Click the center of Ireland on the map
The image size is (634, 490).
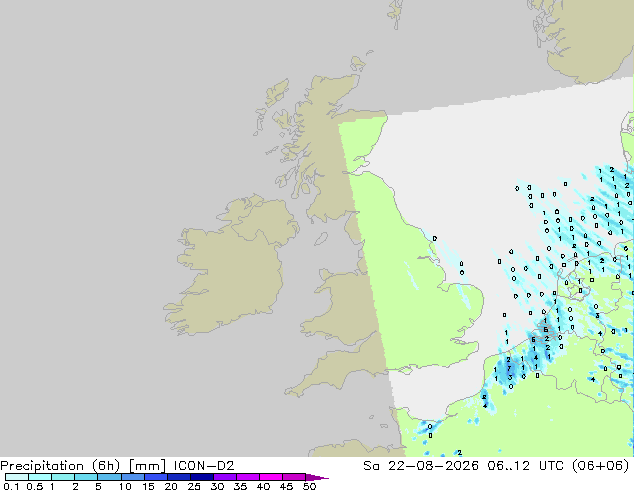click(x=230, y=267)
